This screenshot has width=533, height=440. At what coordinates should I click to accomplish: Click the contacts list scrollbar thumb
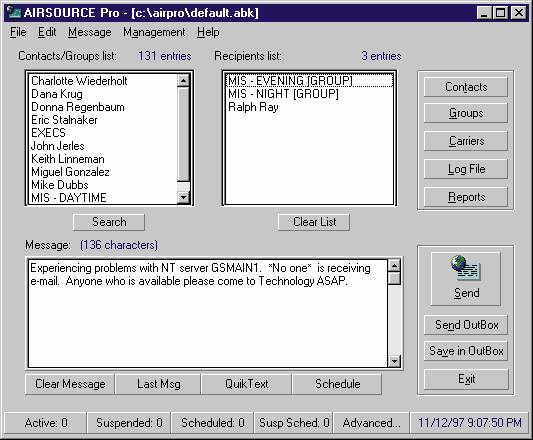pyautogui.click(x=183, y=134)
